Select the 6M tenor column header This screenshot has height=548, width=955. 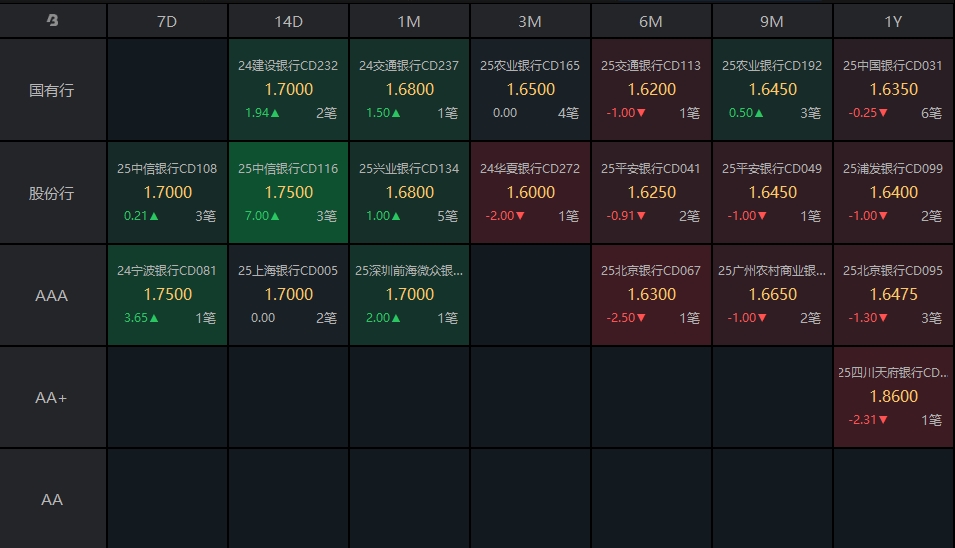[651, 21]
